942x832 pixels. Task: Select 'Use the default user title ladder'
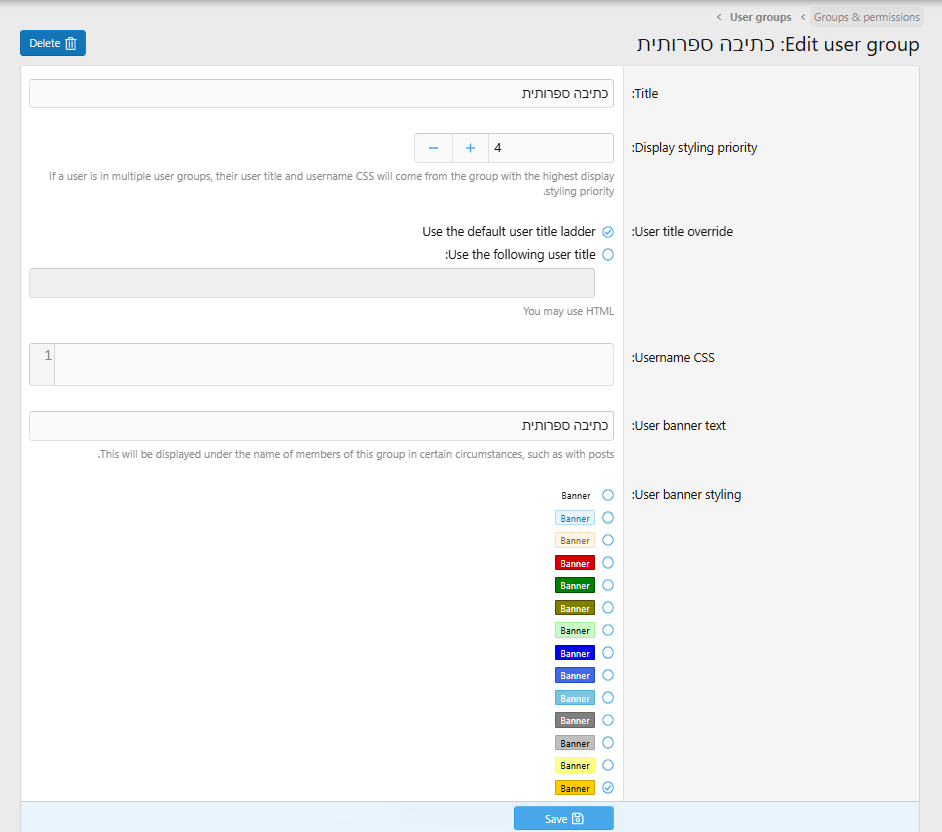608,232
